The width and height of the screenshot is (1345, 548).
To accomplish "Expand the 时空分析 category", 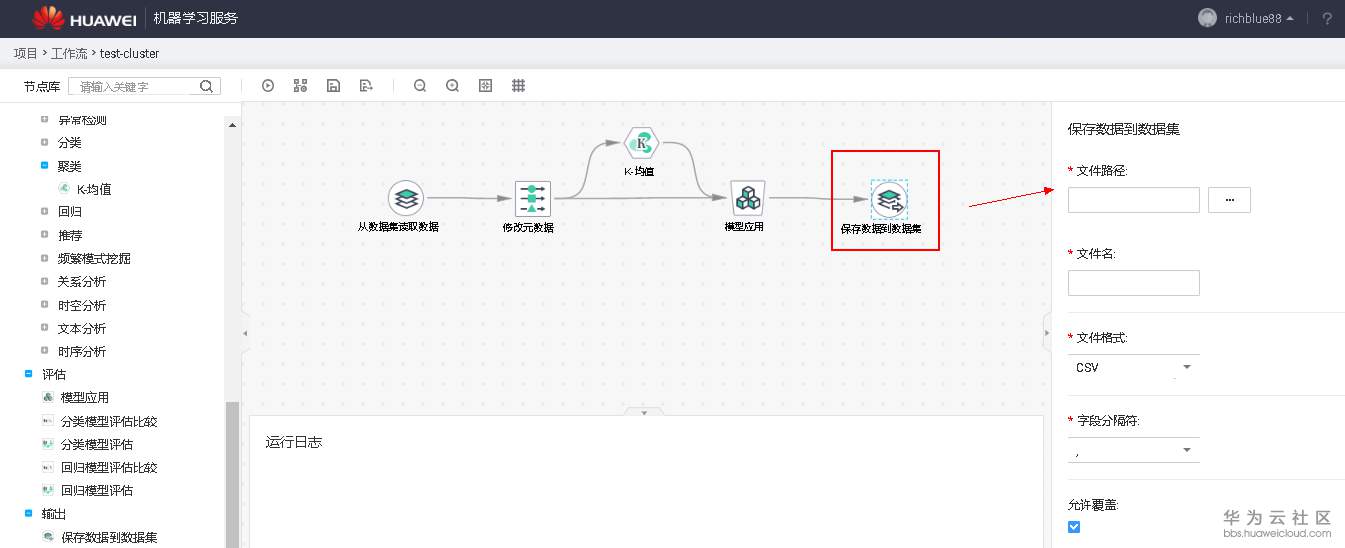I will [x=44, y=304].
